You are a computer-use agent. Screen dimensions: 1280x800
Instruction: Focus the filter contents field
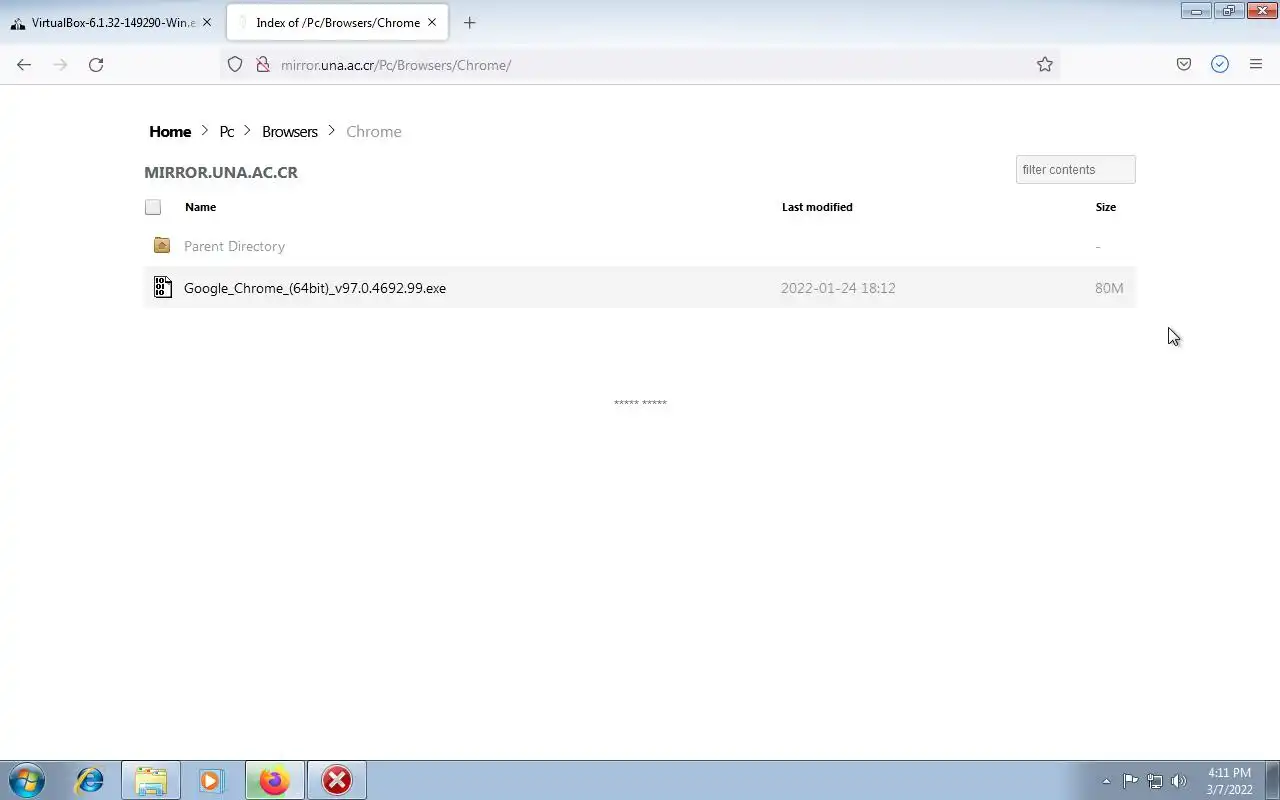1075,169
